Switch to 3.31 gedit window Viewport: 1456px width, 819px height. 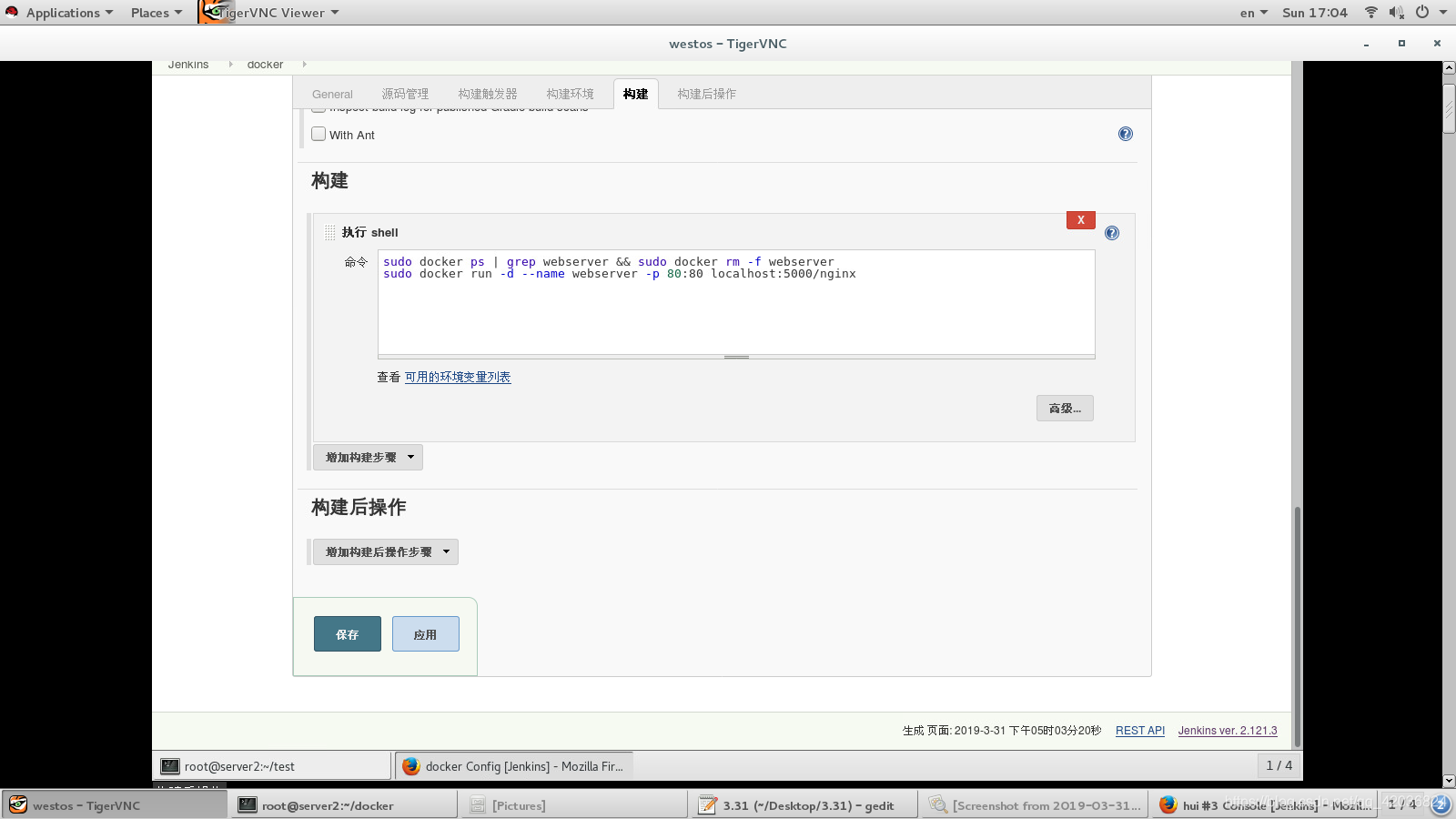tap(805, 805)
